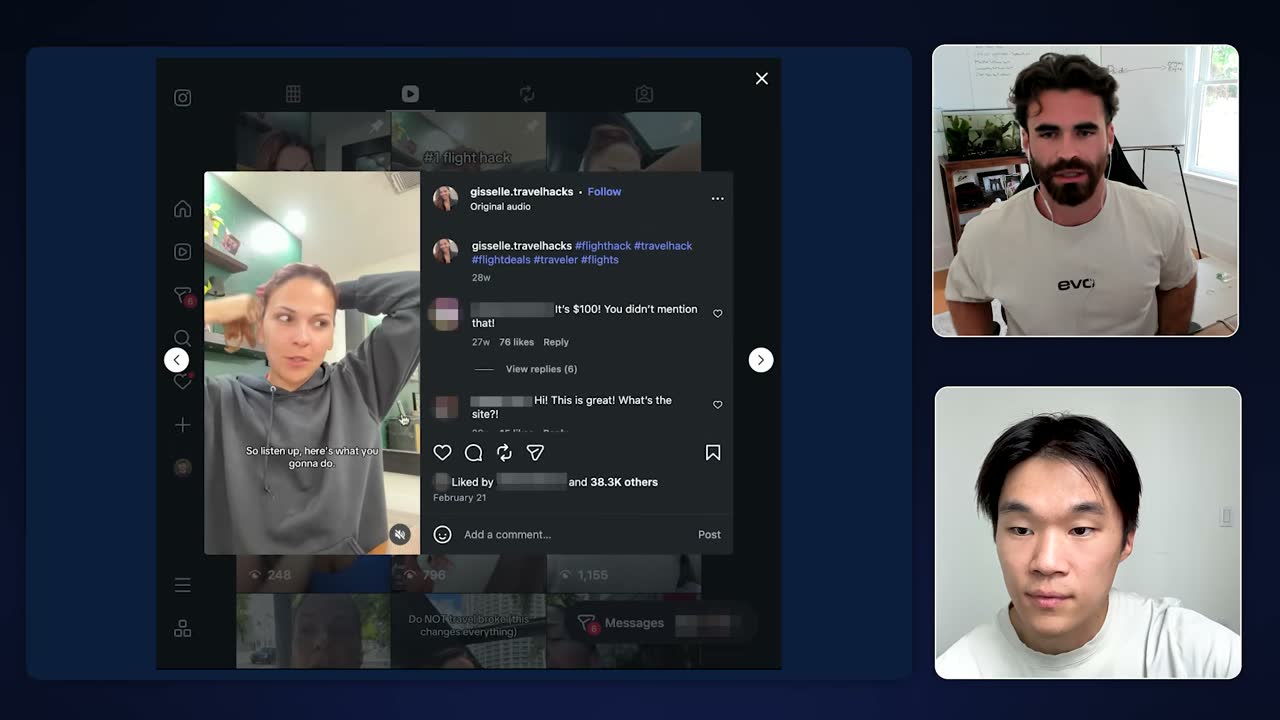Switch to the posts grid tab
The height and width of the screenshot is (720, 1280).
click(x=293, y=94)
